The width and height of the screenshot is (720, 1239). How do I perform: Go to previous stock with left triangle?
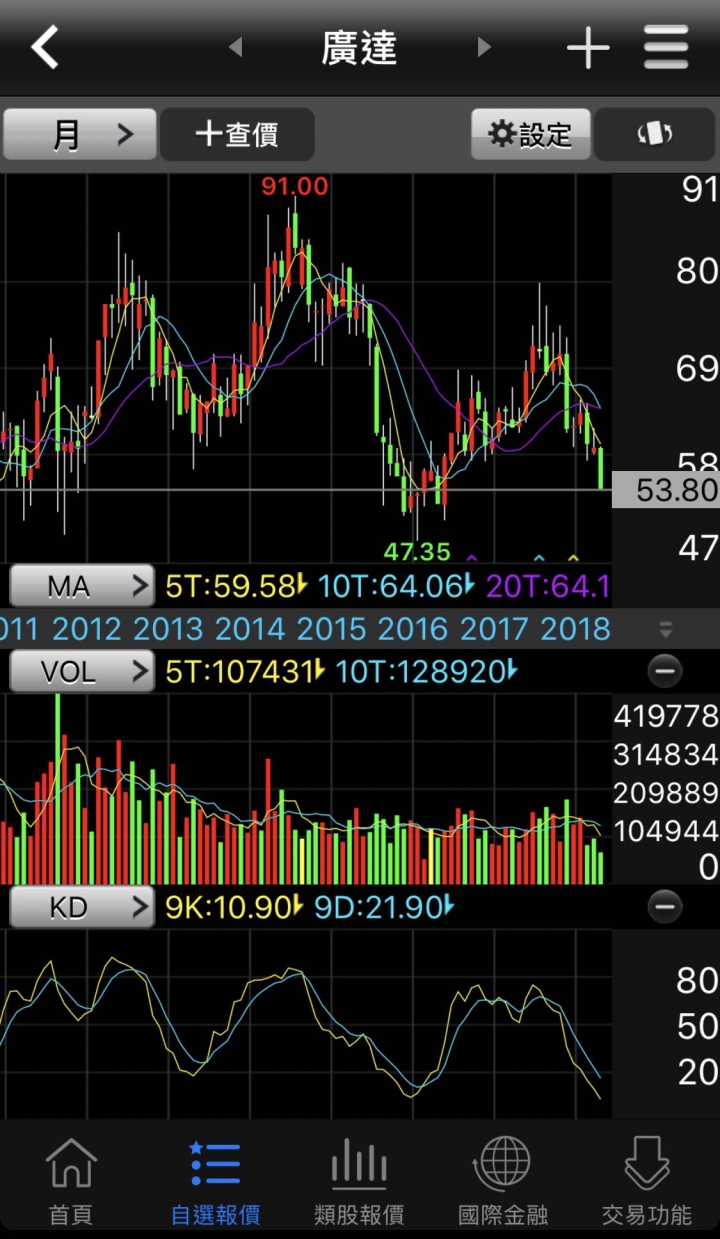(235, 47)
